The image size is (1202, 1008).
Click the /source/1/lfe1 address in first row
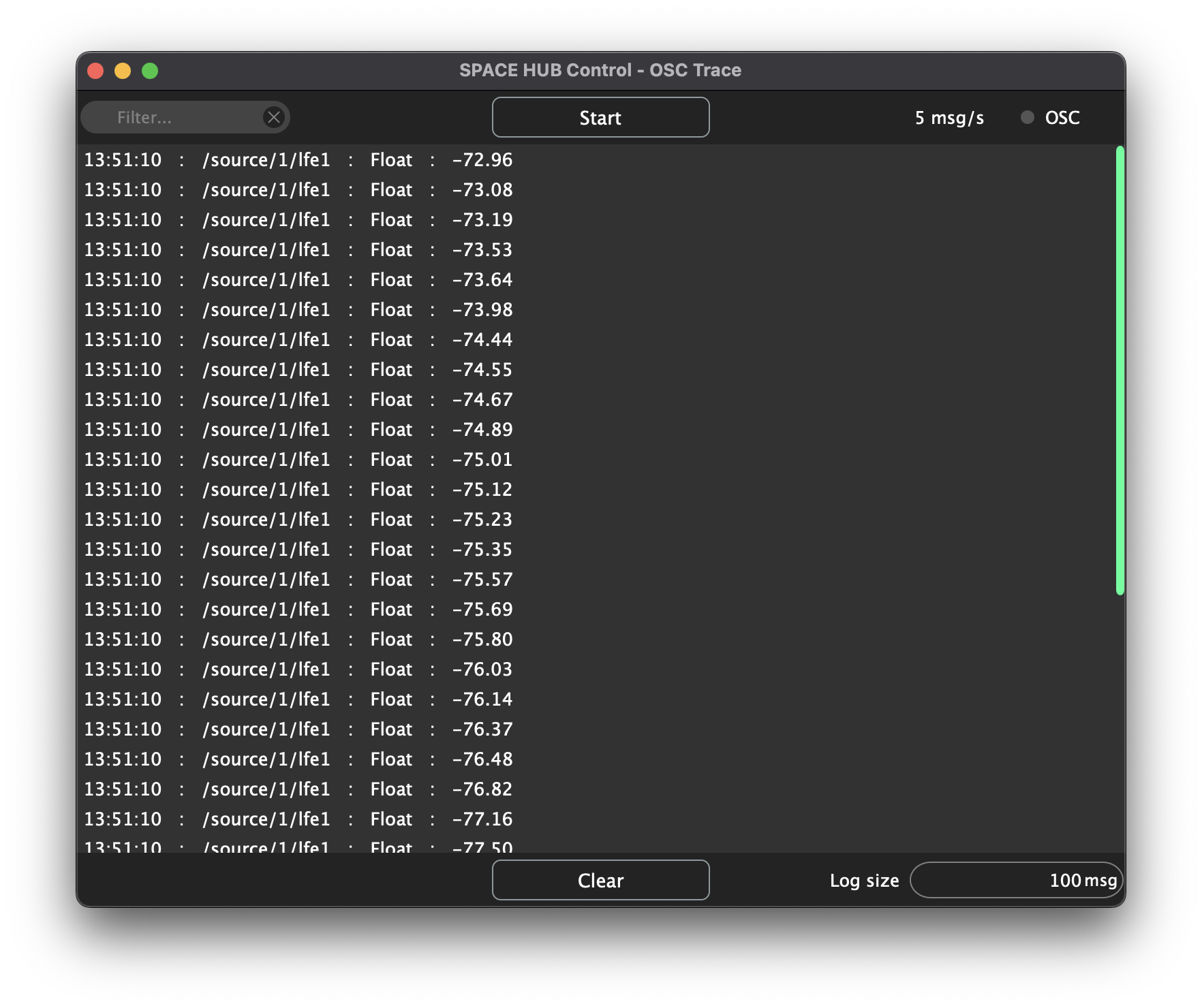(x=266, y=160)
